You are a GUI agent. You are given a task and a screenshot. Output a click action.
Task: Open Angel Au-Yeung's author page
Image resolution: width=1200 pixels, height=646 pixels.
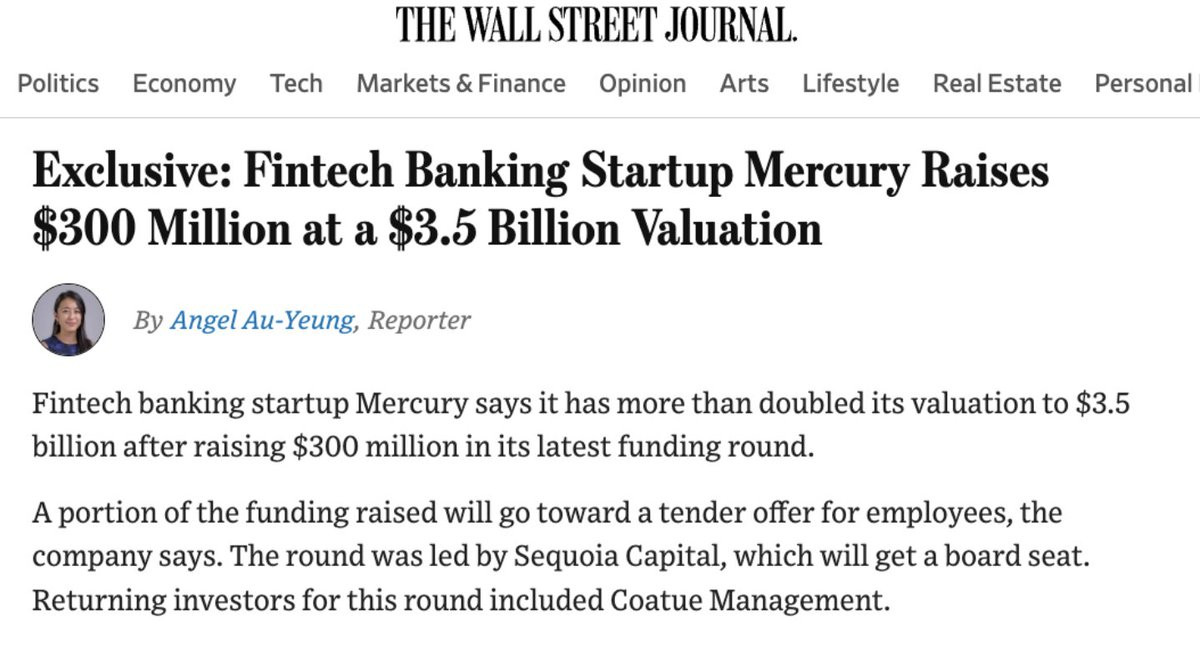[x=262, y=321]
